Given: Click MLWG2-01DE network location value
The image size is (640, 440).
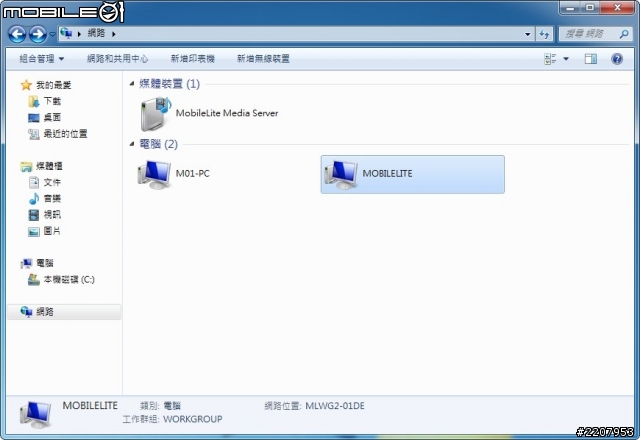Looking at the screenshot, I should click(335, 406).
